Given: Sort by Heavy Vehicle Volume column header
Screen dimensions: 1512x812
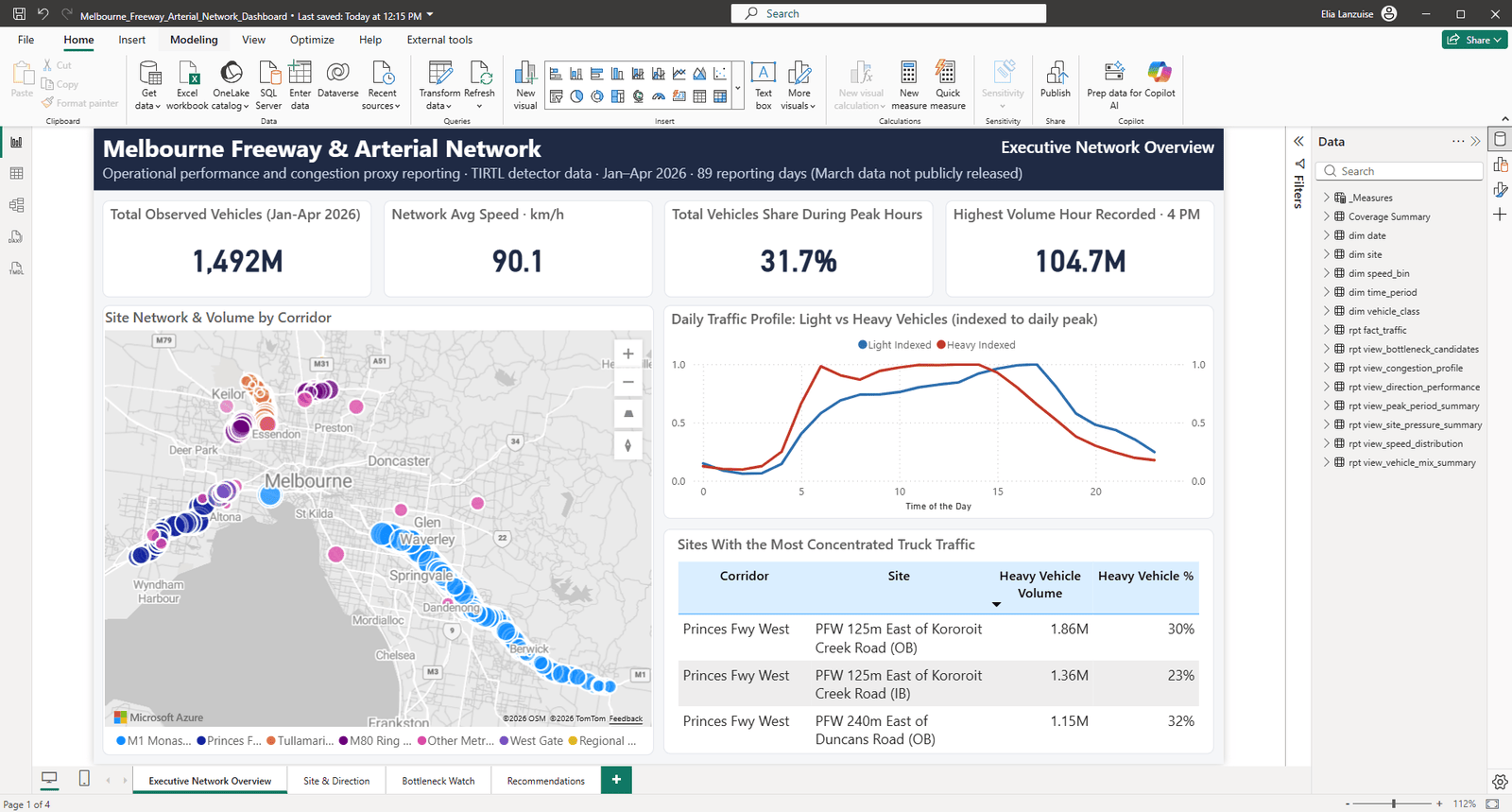Looking at the screenshot, I should tap(1039, 584).
